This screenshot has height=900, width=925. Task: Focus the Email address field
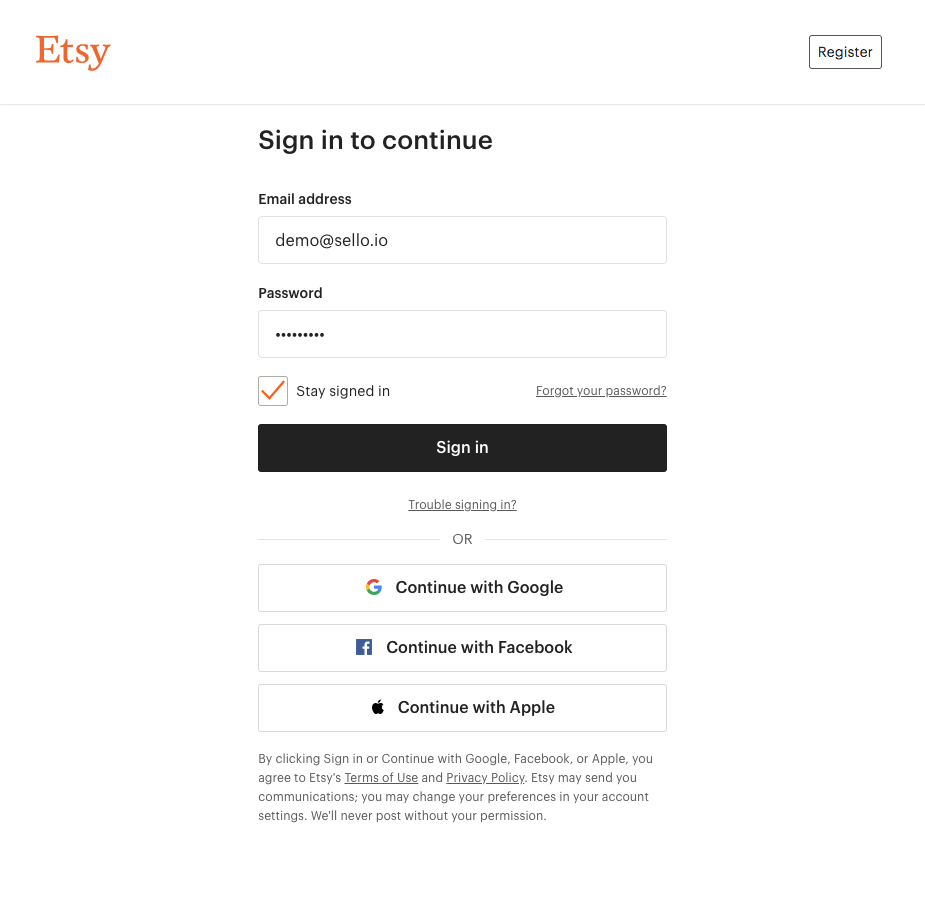point(462,240)
